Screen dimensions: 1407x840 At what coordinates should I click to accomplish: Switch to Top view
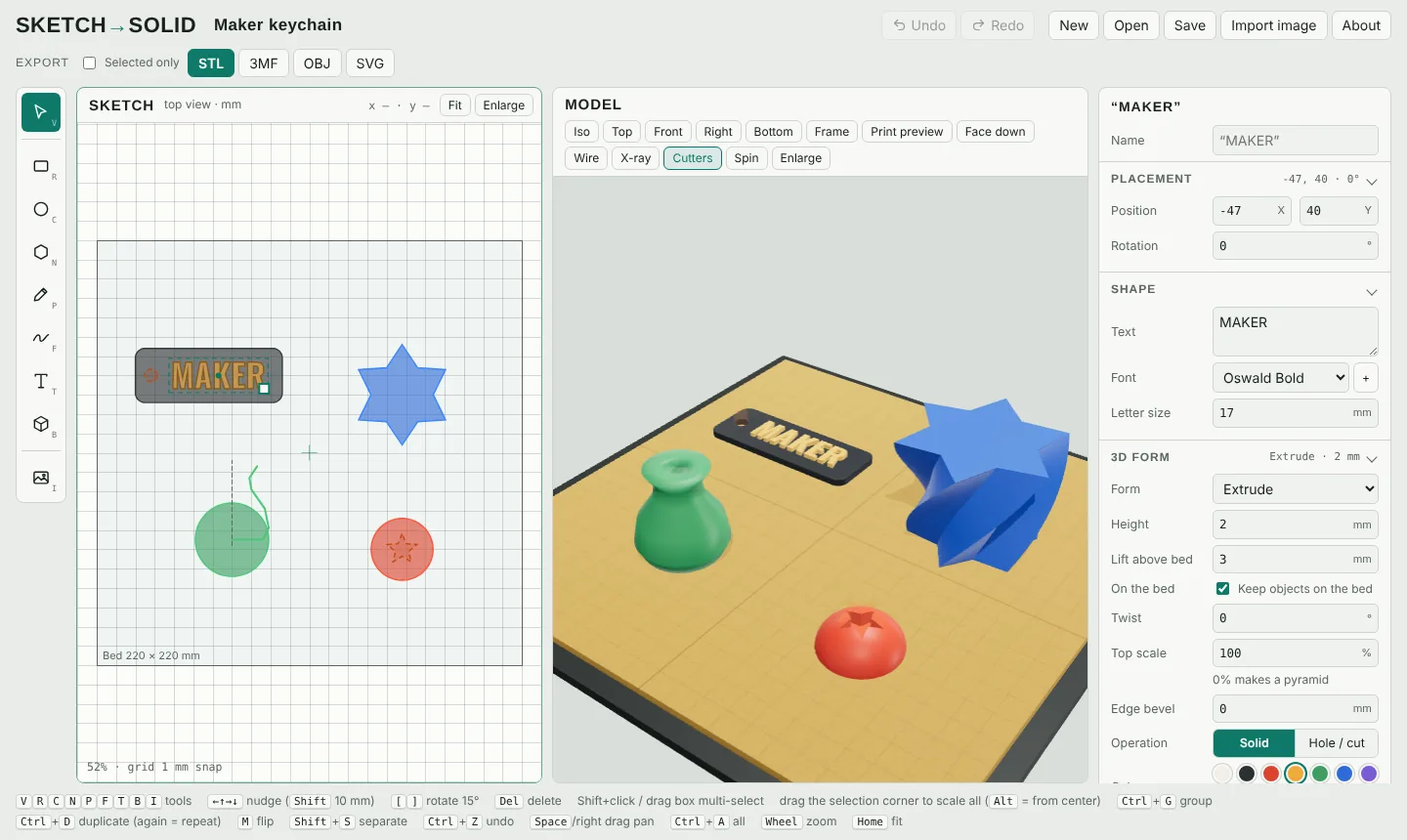point(622,132)
